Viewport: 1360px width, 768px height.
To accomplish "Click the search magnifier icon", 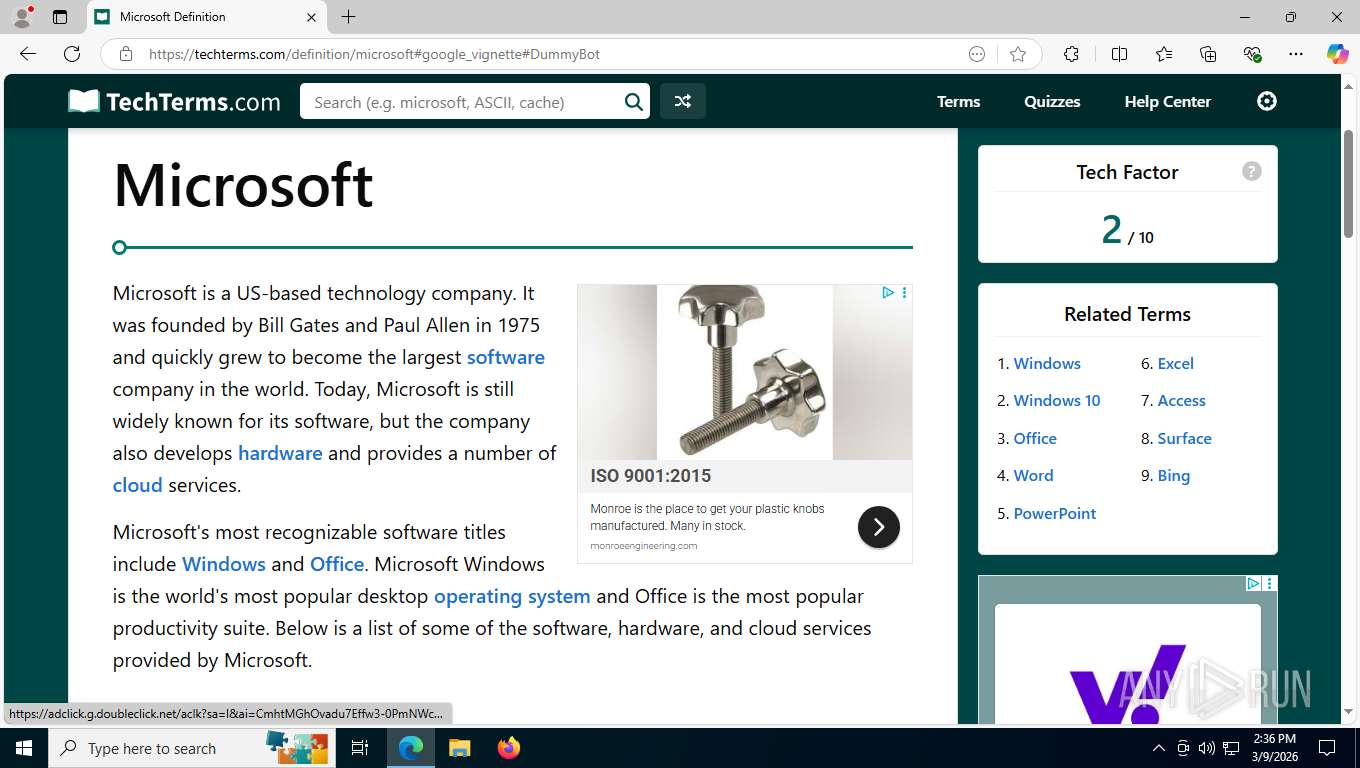I will (633, 101).
